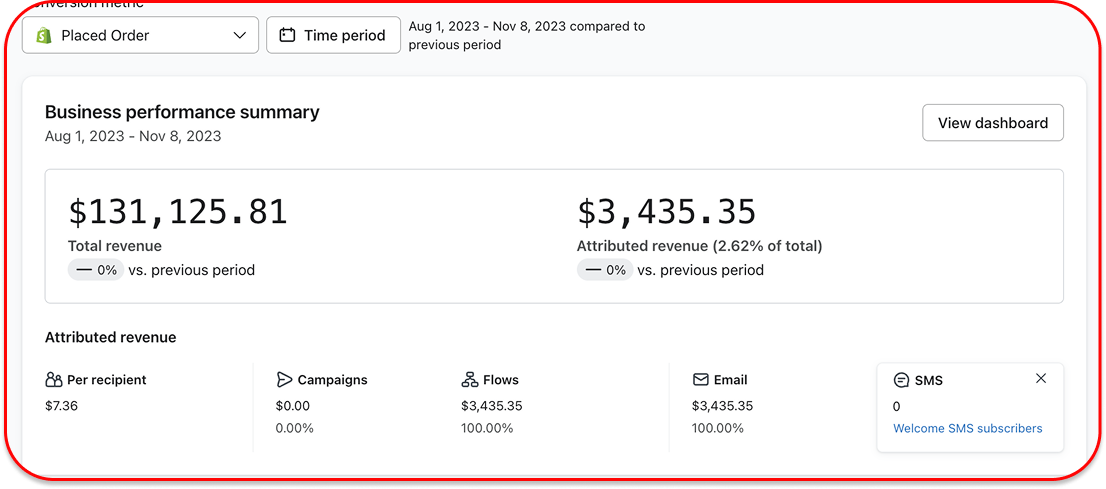
Task: Select the Flows label
Action: coord(500,380)
